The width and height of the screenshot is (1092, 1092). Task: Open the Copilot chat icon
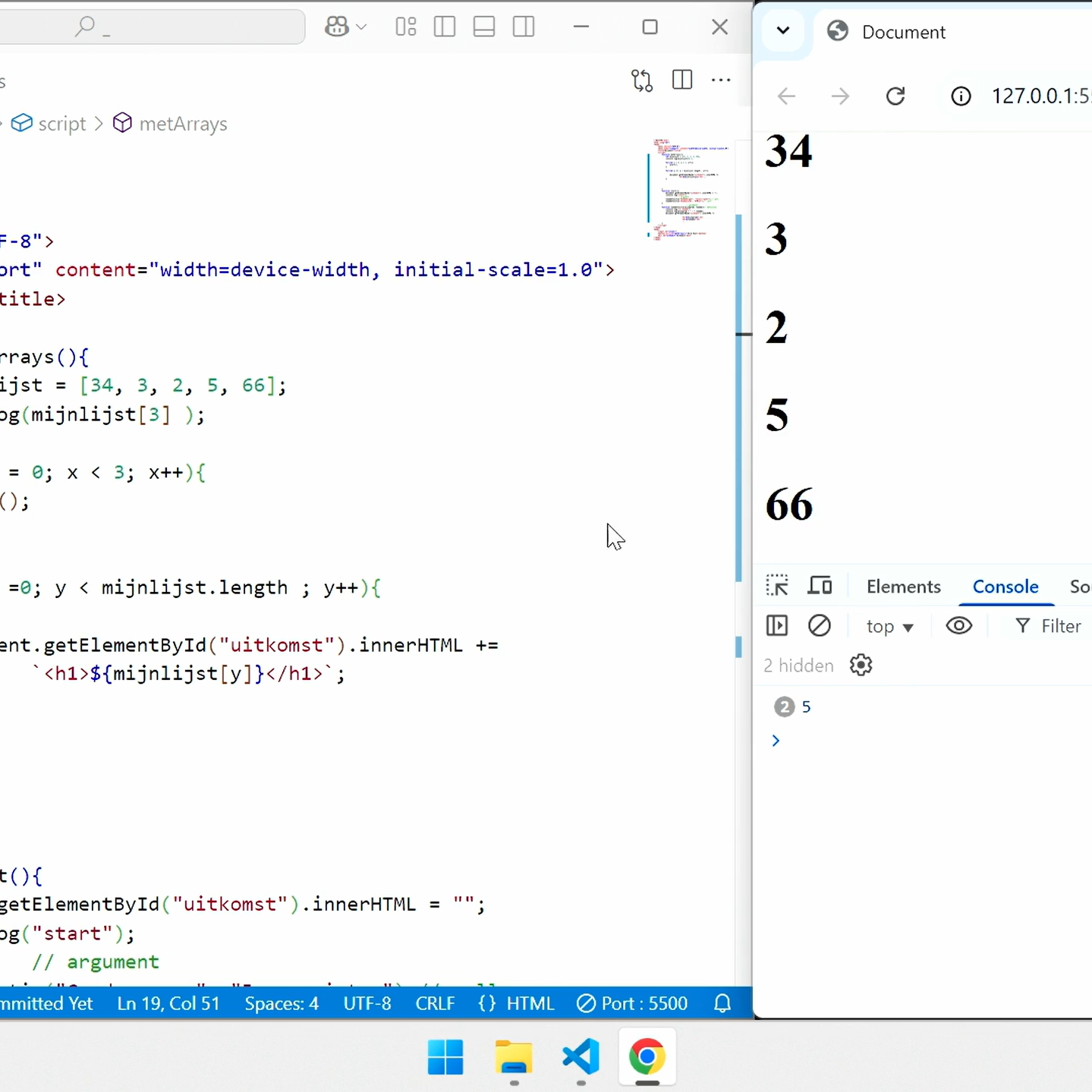point(337,27)
